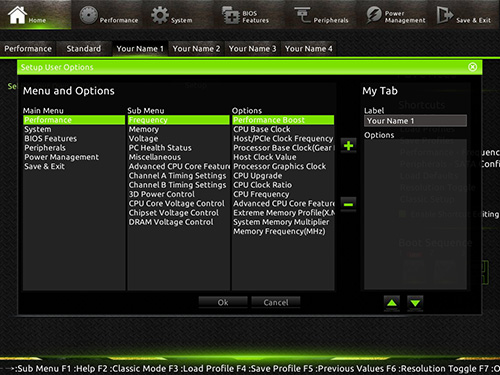Select Advanced CPU Core Features in Options

(283, 204)
